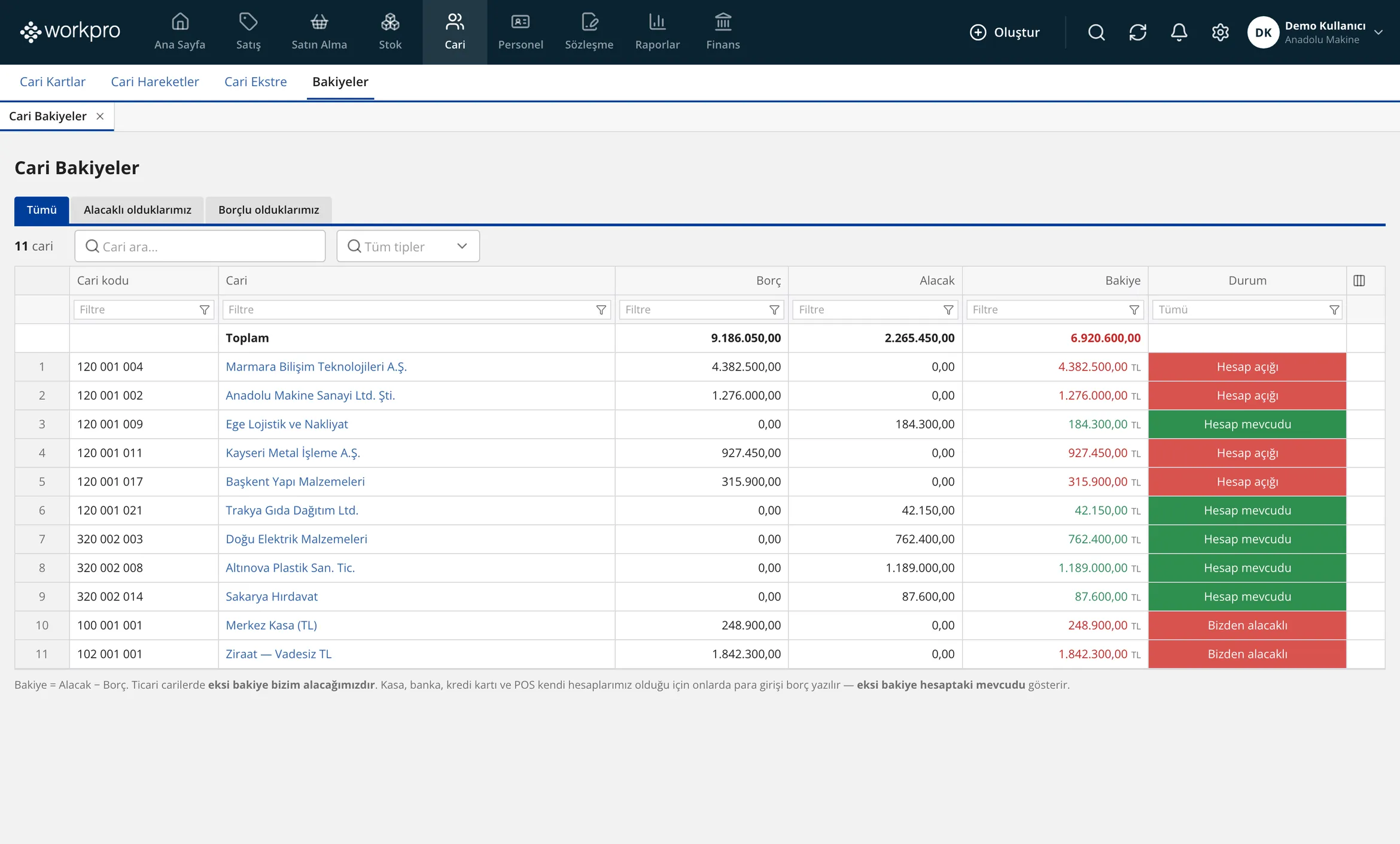1400x844 pixels.
Task: Click the Cari ara search field
Action: pos(200,246)
